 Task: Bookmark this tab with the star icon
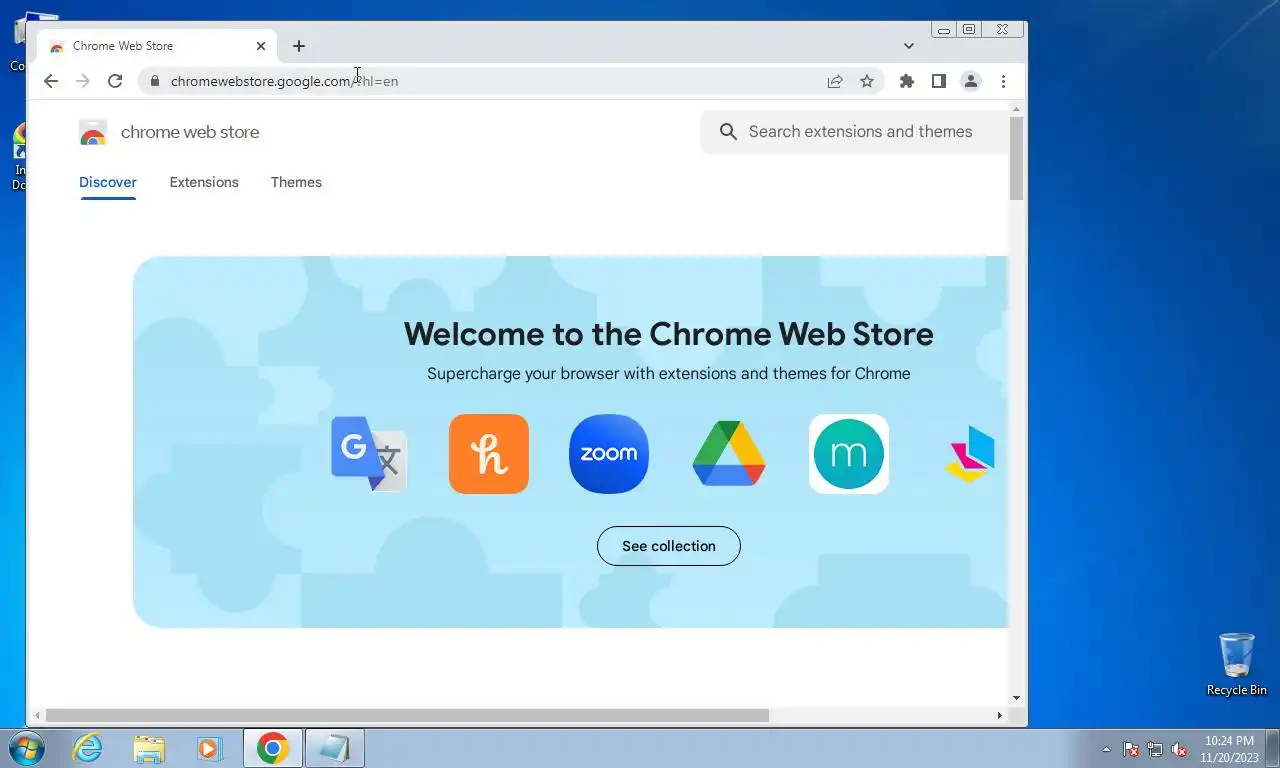coord(867,81)
